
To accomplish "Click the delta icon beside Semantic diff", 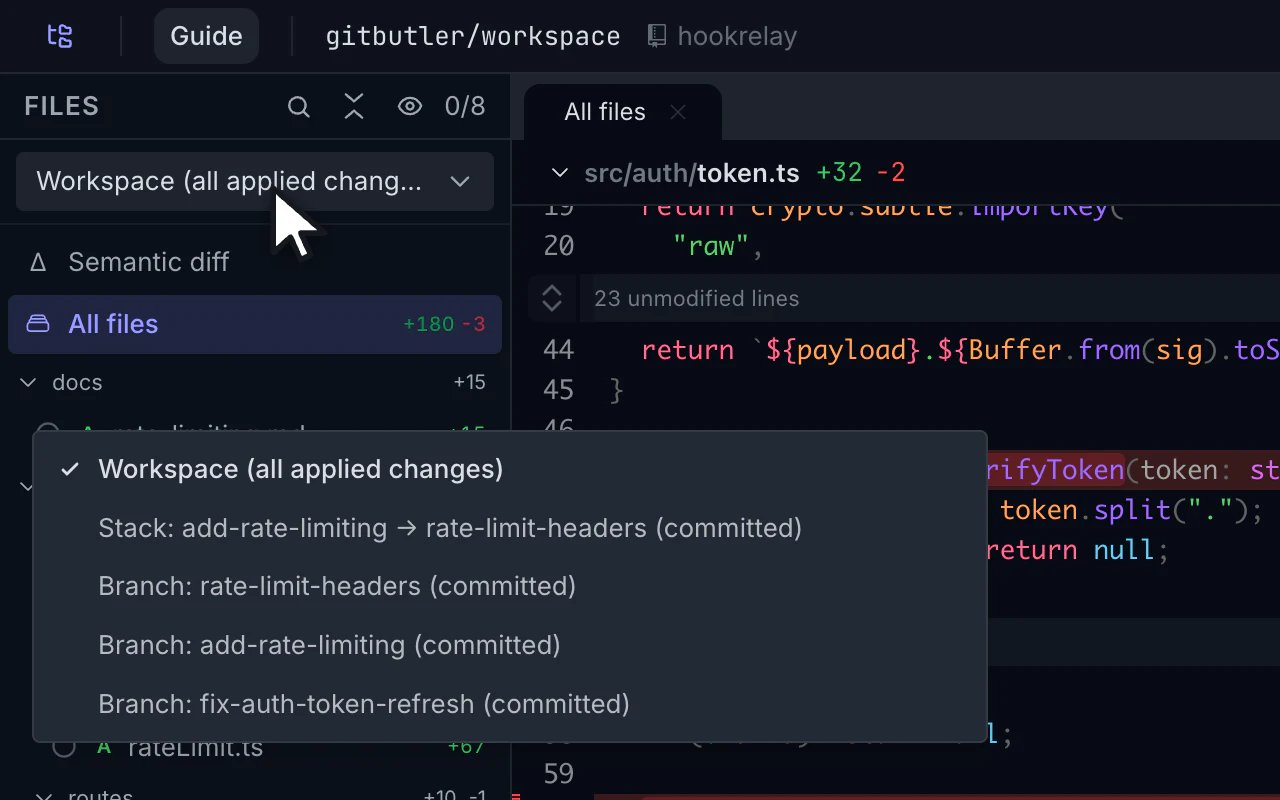I will pos(38,262).
